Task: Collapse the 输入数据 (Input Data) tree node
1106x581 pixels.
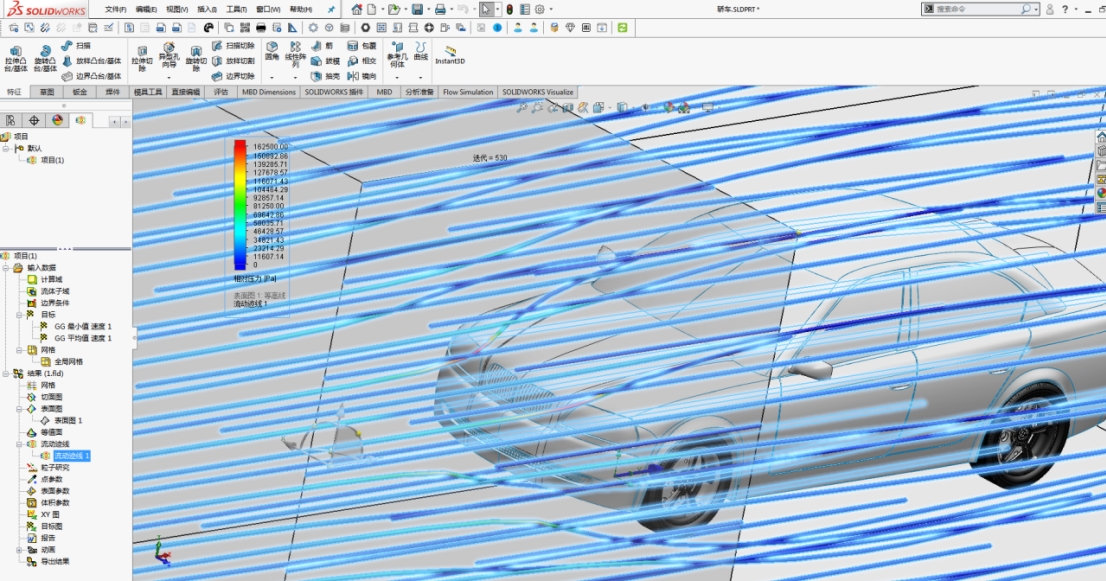Action: coord(6,268)
